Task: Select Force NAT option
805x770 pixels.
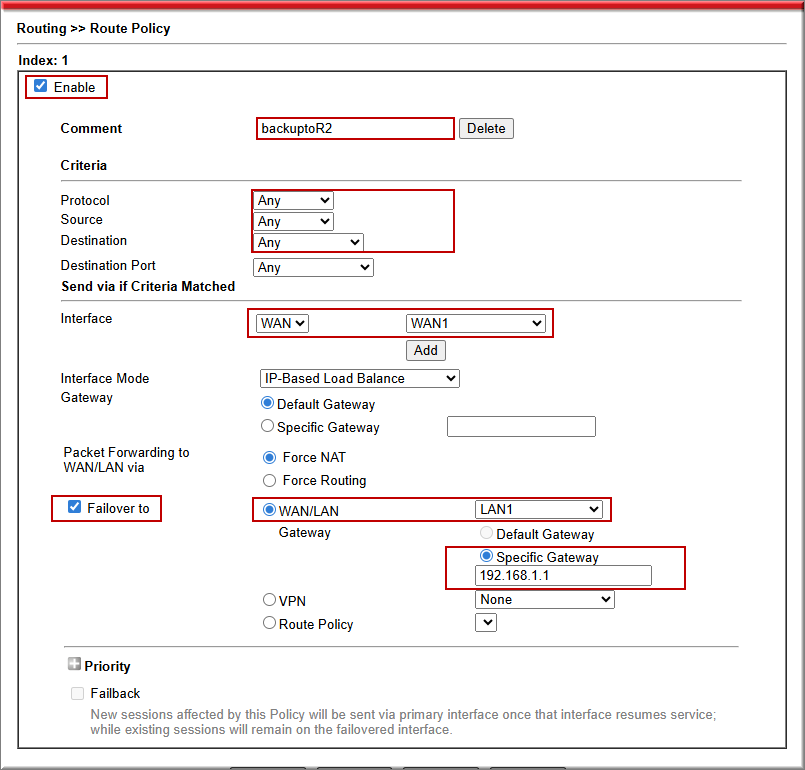Action: (269, 457)
